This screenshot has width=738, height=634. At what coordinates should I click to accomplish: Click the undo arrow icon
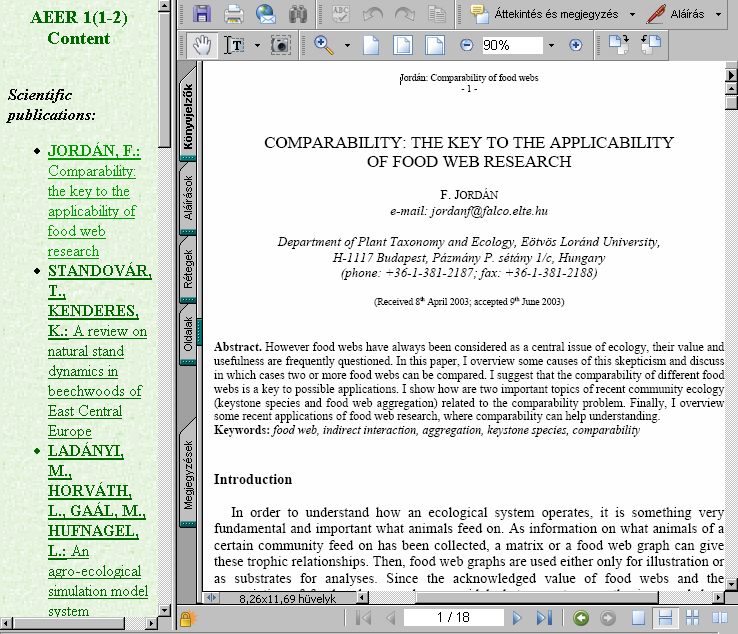point(373,14)
